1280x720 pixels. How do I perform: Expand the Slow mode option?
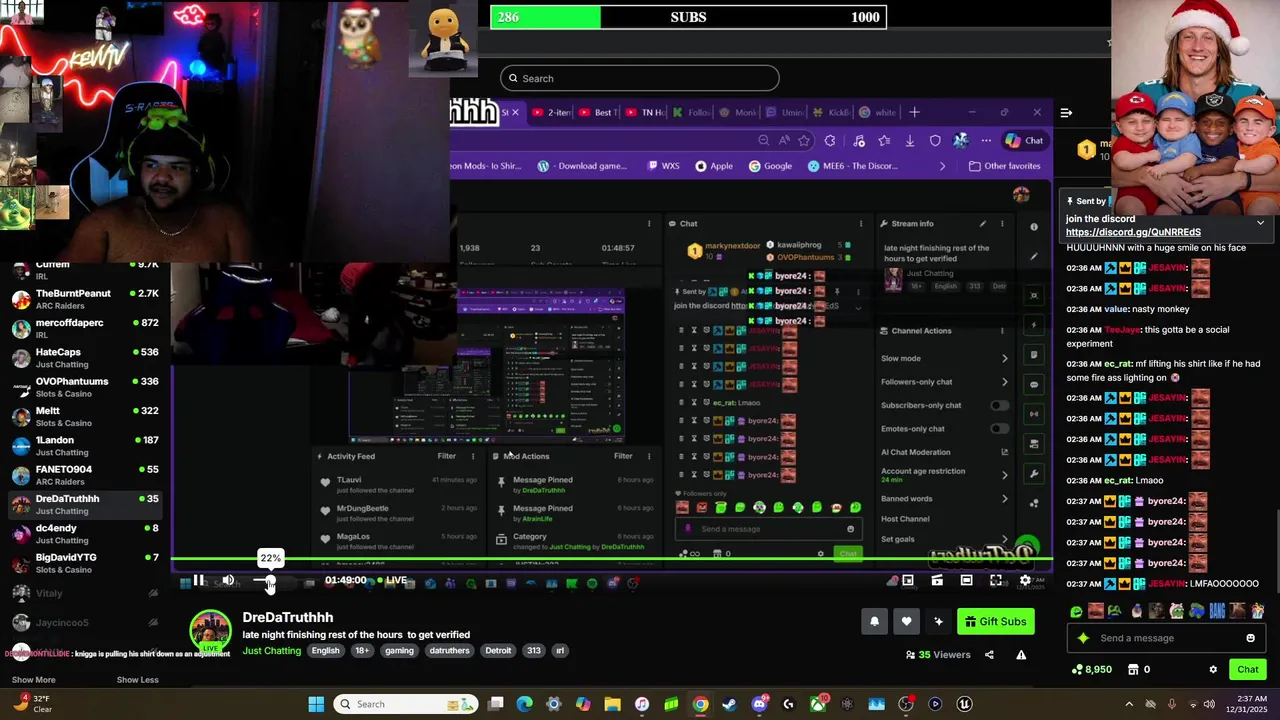pyautogui.click(x=945, y=358)
